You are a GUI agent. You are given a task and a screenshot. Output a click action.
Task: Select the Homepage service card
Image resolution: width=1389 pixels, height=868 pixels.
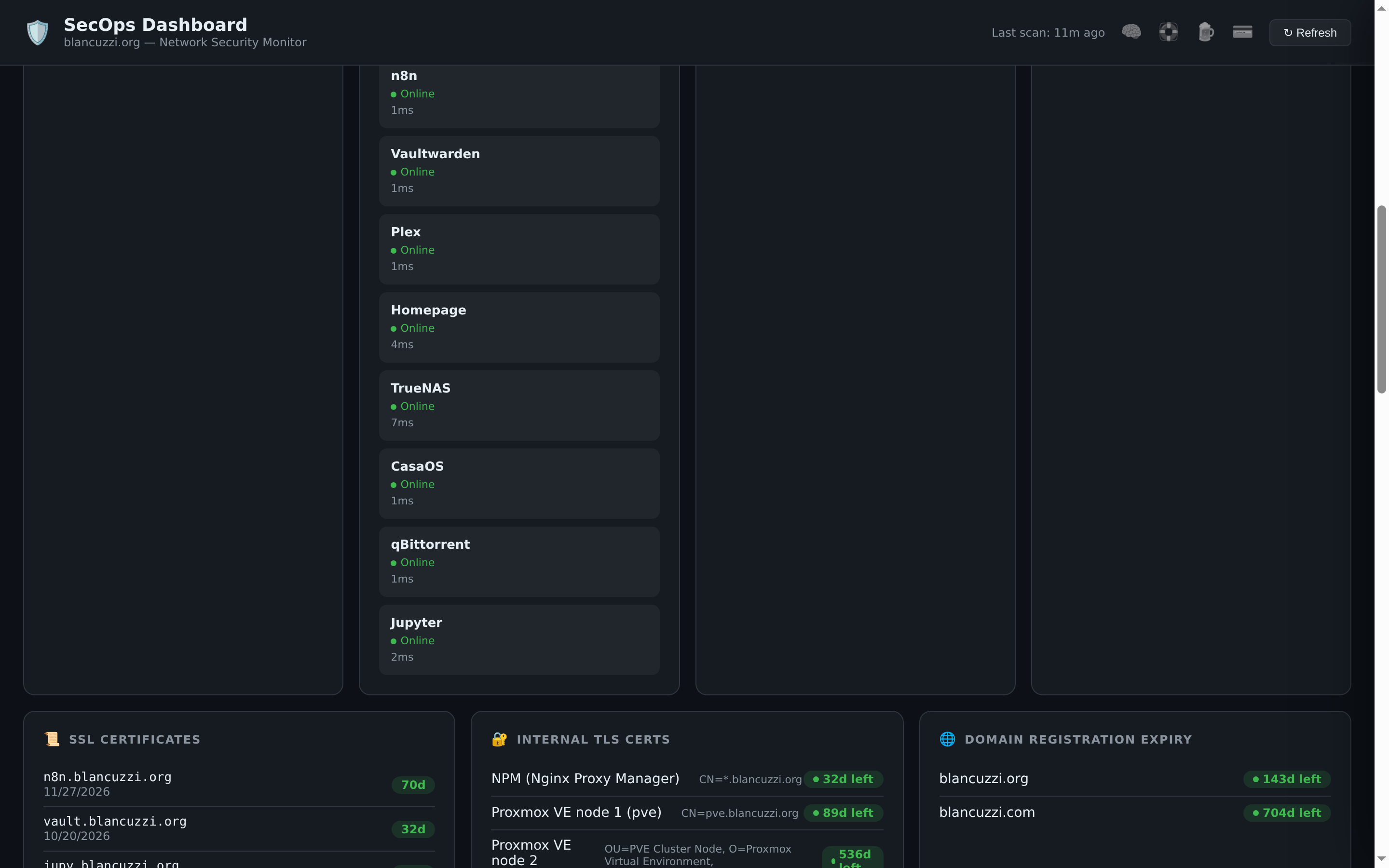519,327
